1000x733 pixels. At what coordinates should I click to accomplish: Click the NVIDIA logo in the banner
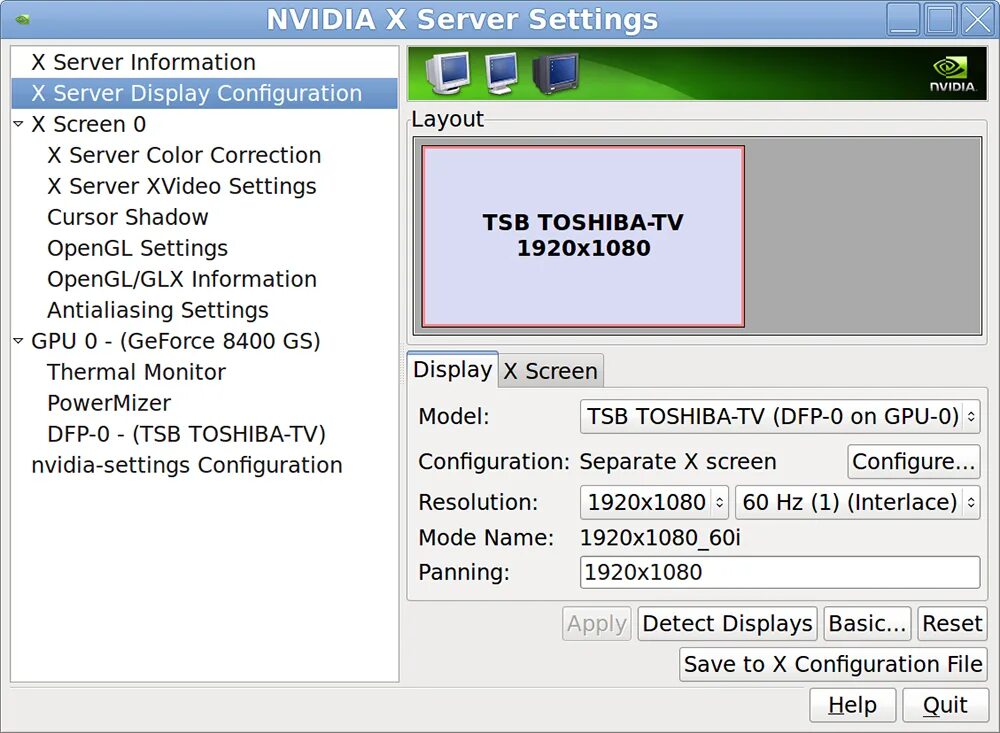[952, 74]
